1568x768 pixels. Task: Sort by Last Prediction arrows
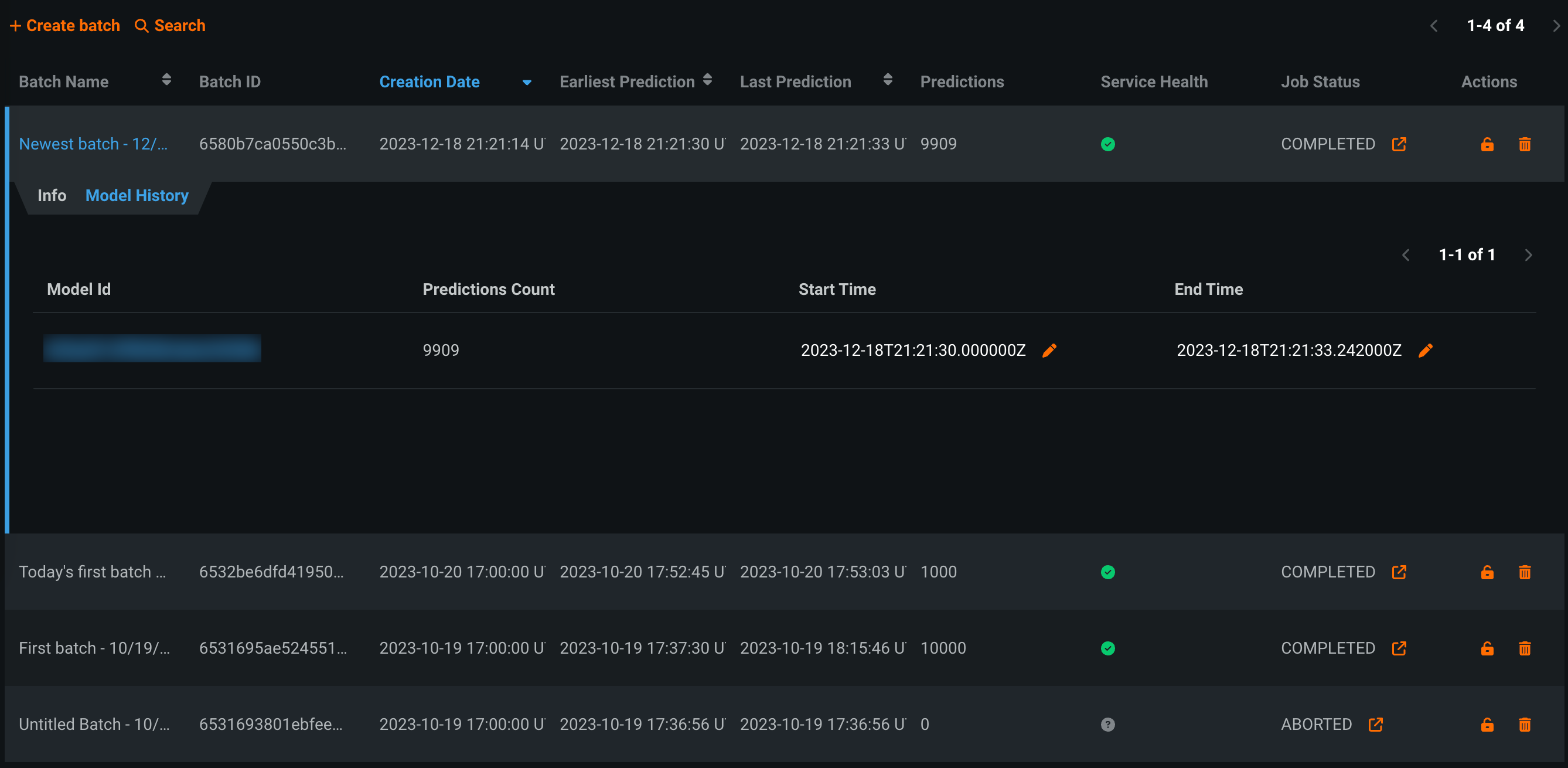[x=888, y=80]
